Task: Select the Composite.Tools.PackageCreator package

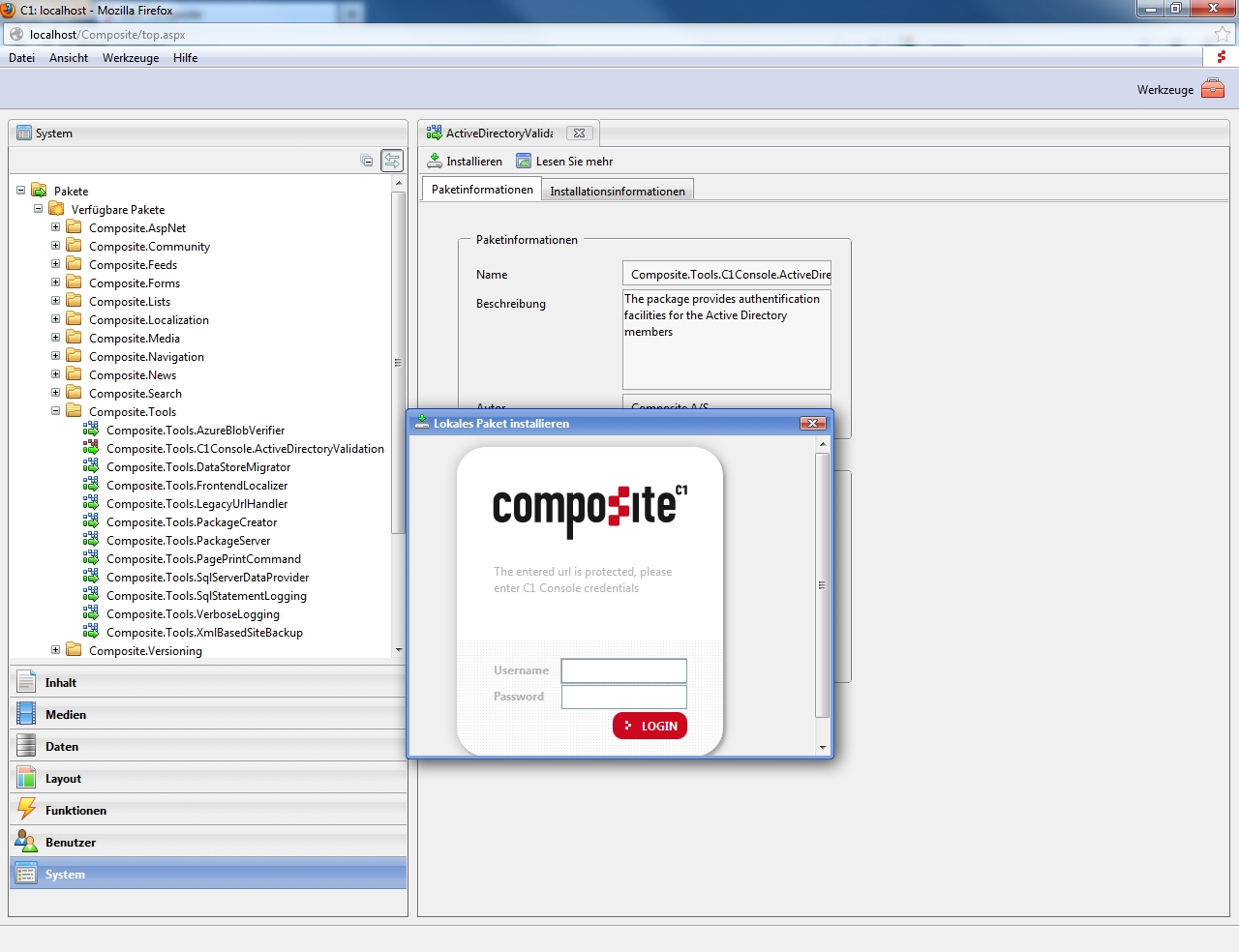Action: 191,522
